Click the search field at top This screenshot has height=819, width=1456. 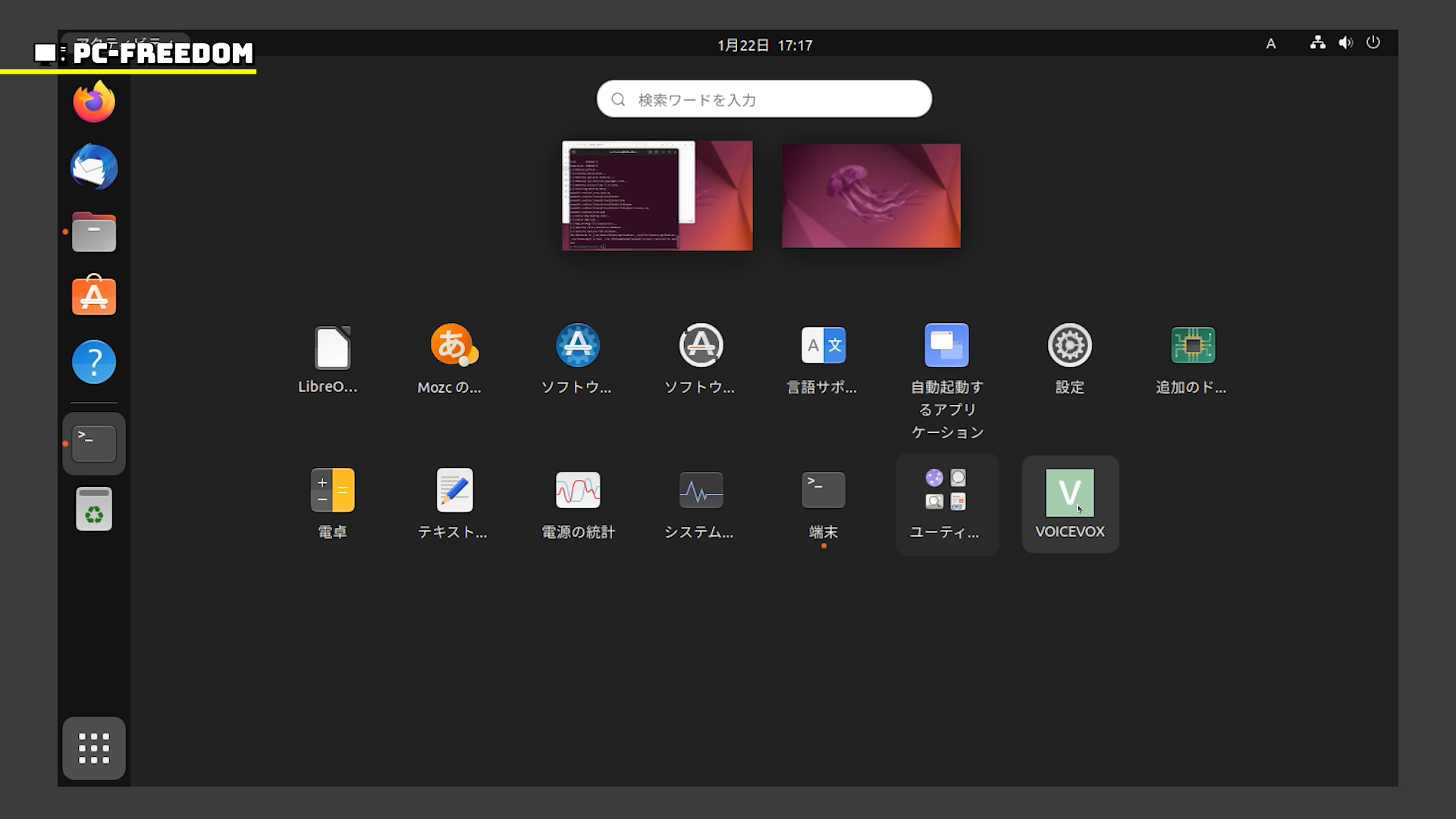(764, 99)
